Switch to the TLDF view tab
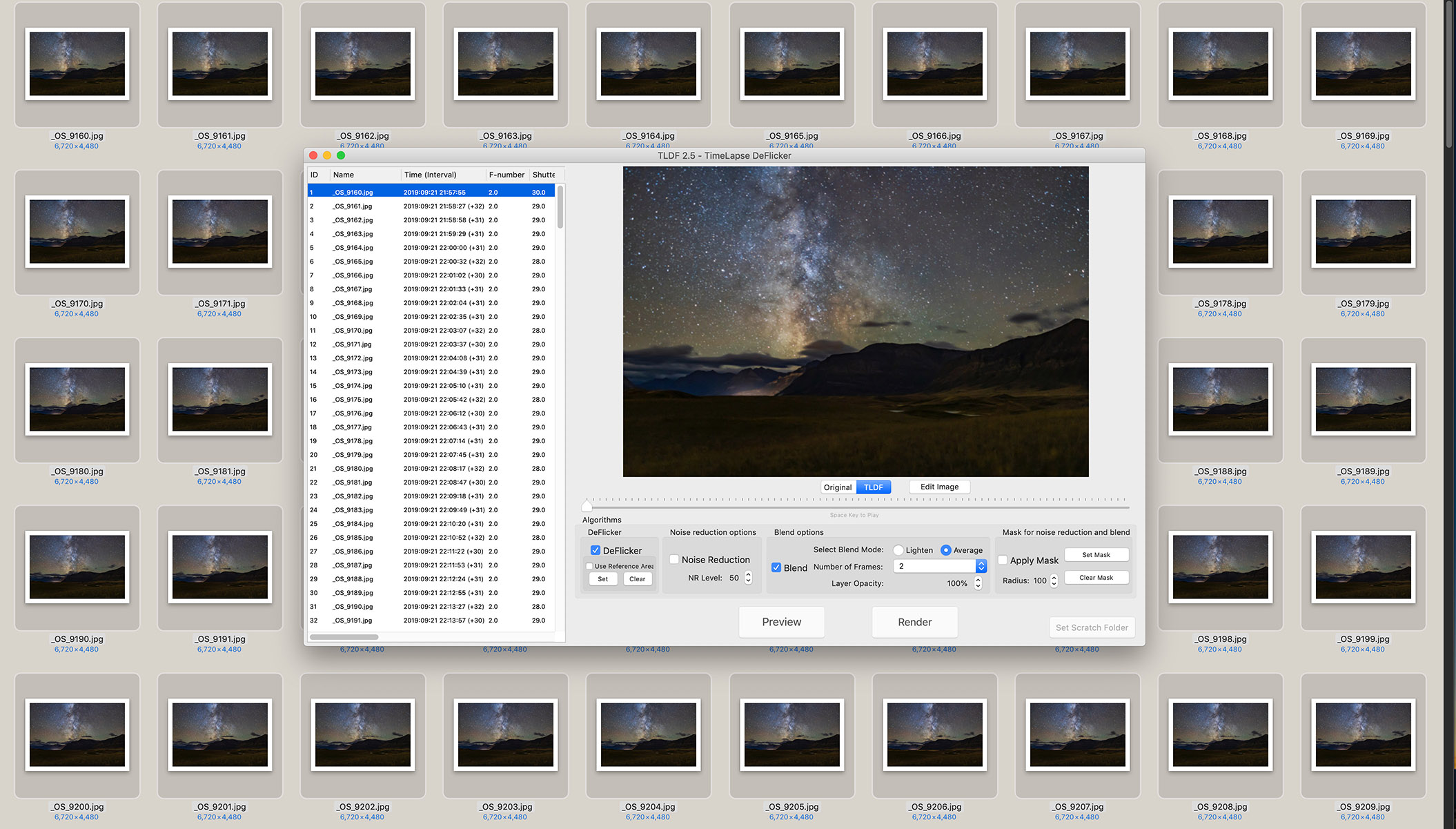This screenshot has width=1456, height=829. (x=873, y=487)
